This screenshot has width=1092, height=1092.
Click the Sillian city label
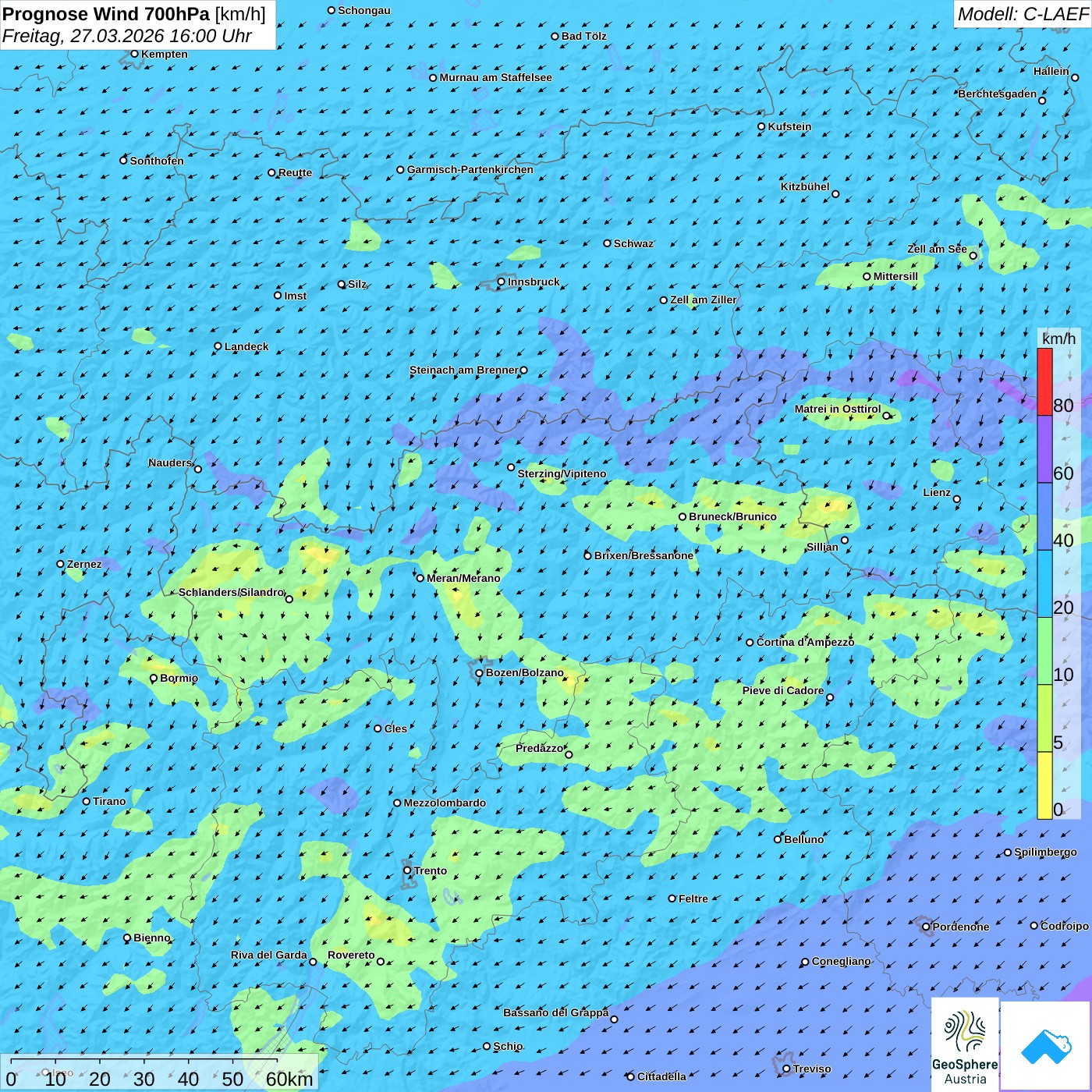point(822,547)
